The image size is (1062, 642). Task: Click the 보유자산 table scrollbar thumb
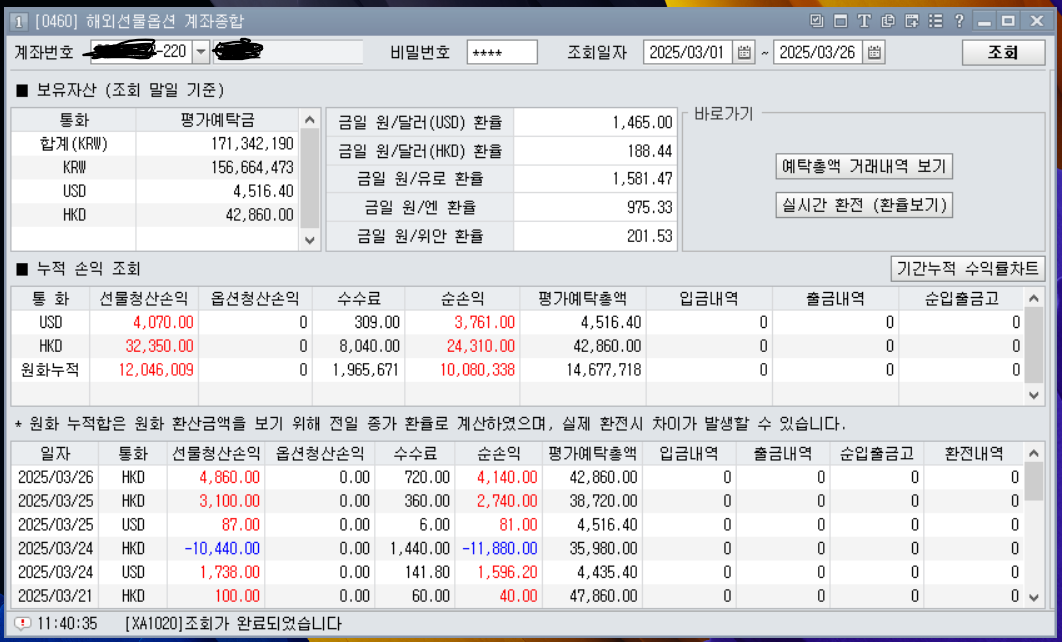(x=310, y=179)
